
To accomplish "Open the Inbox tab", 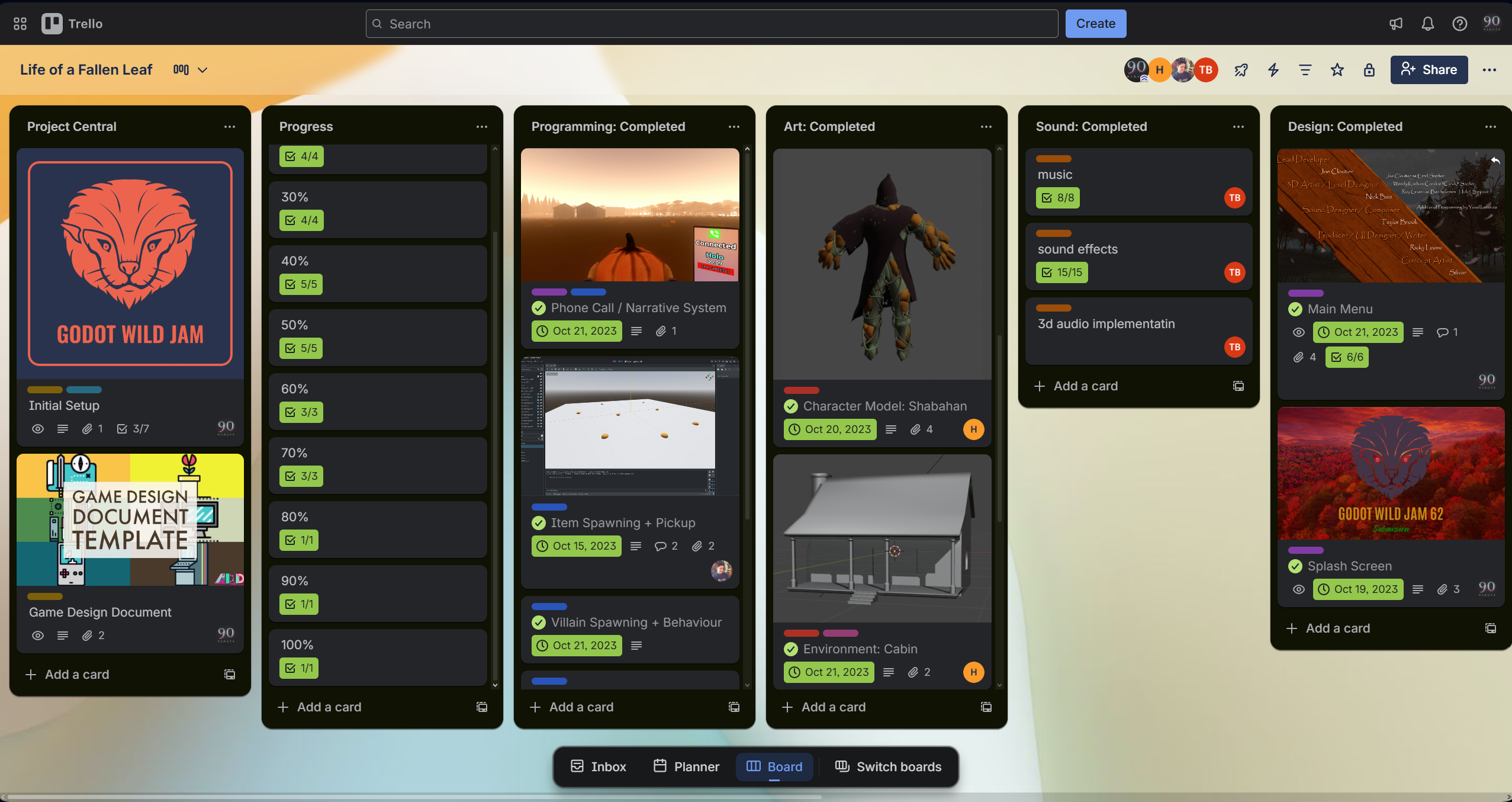I will [x=598, y=766].
